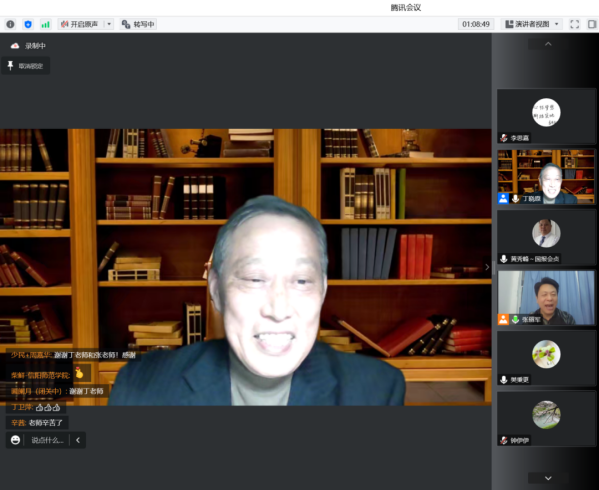599x490 pixels.
Task: Check the green network signal icon
Action: pos(45,24)
